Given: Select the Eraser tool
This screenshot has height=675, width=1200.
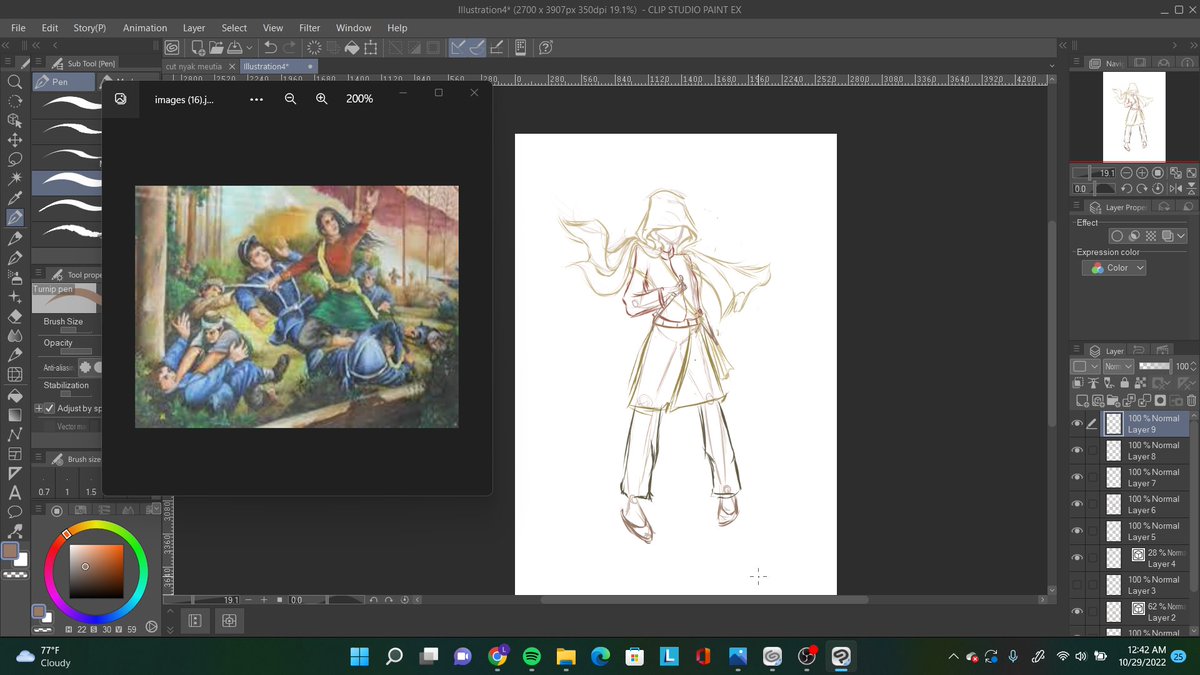Looking at the screenshot, I should 15,316.
